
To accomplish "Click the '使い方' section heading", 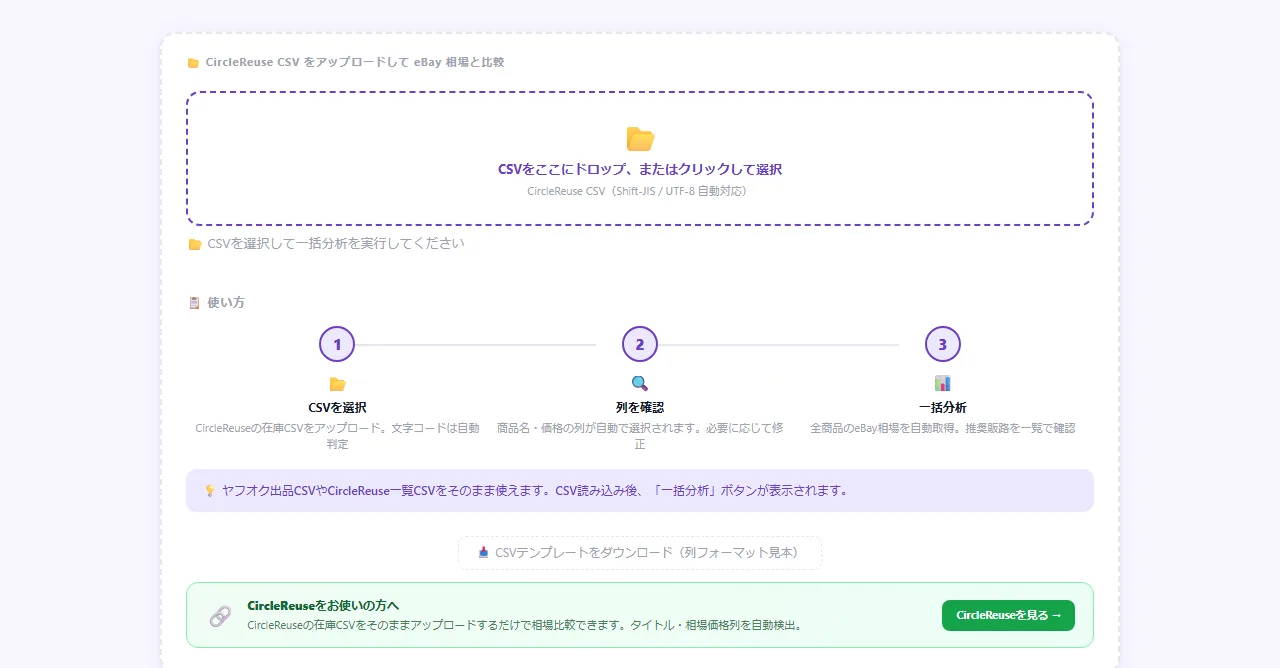I will pos(226,303).
